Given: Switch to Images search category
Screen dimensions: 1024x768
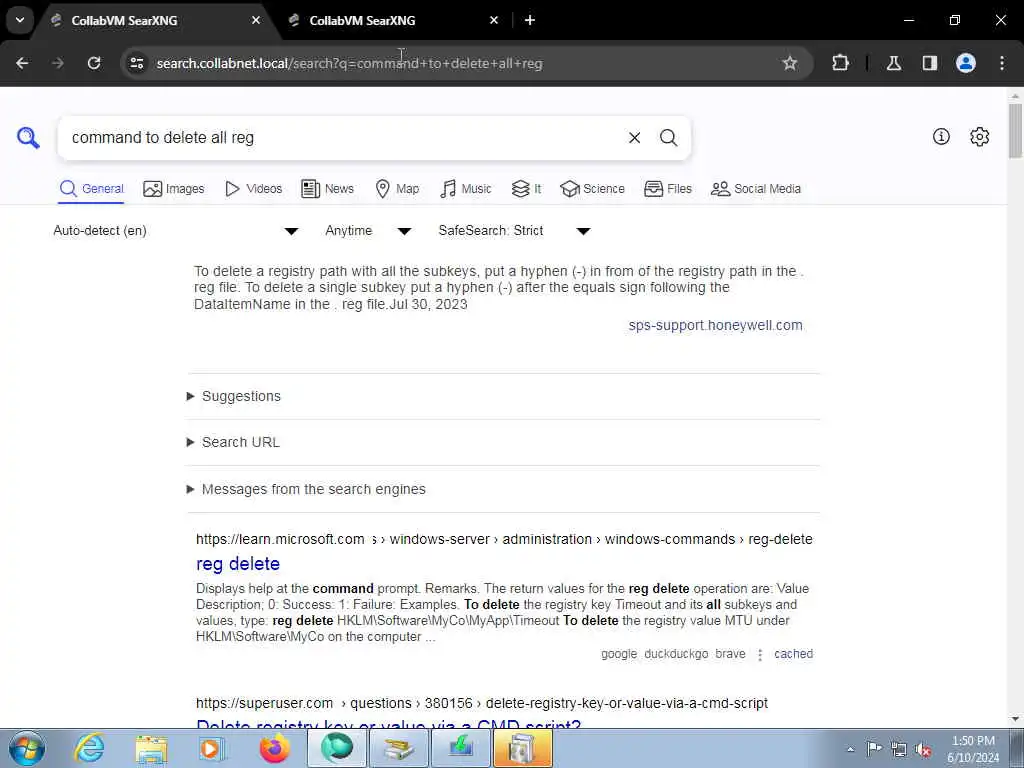Looking at the screenshot, I should coord(174,189).
